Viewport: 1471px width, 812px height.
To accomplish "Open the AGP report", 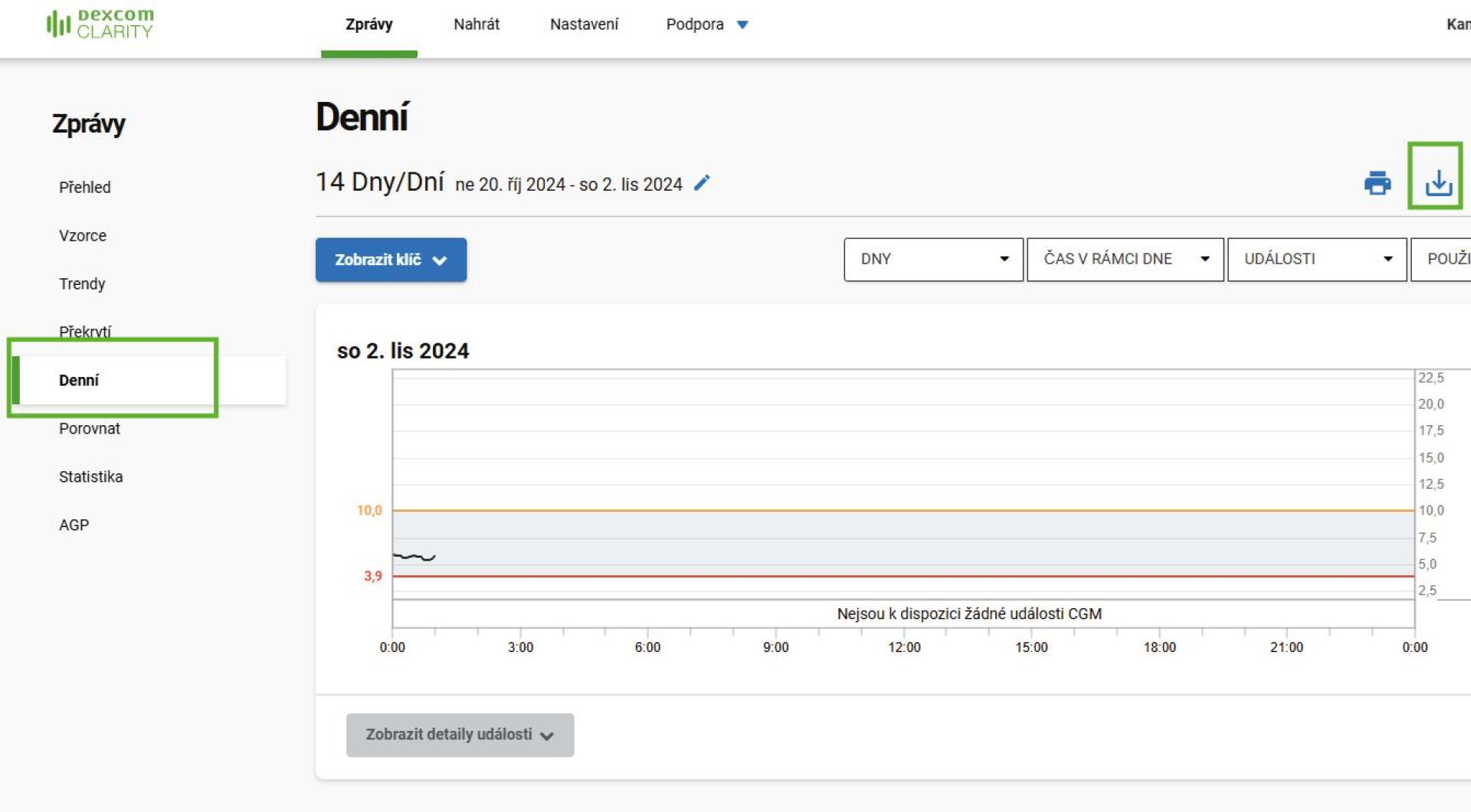I will click(x=74, y=525).
